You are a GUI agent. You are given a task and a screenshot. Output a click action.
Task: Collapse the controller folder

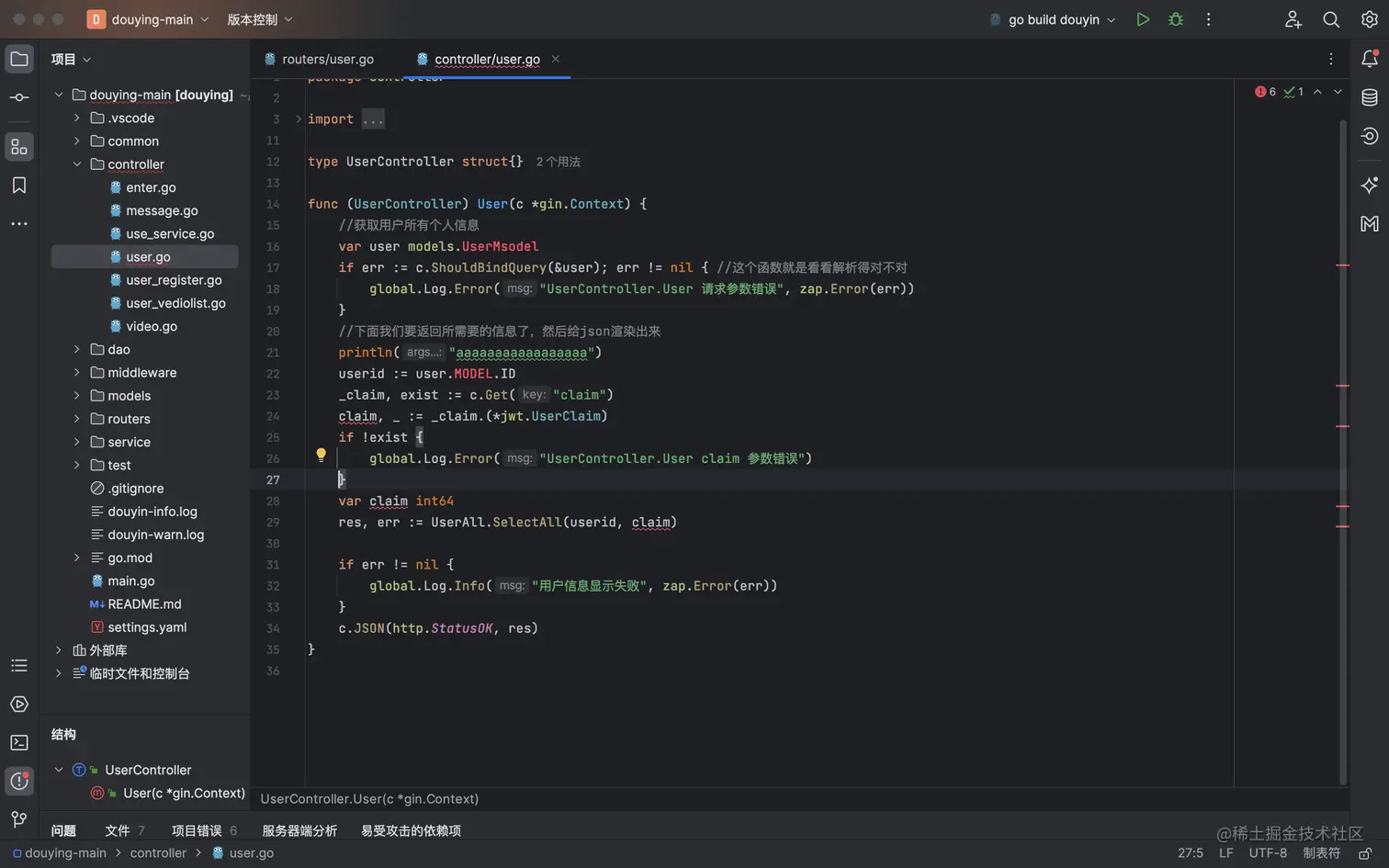pos(77,164)
